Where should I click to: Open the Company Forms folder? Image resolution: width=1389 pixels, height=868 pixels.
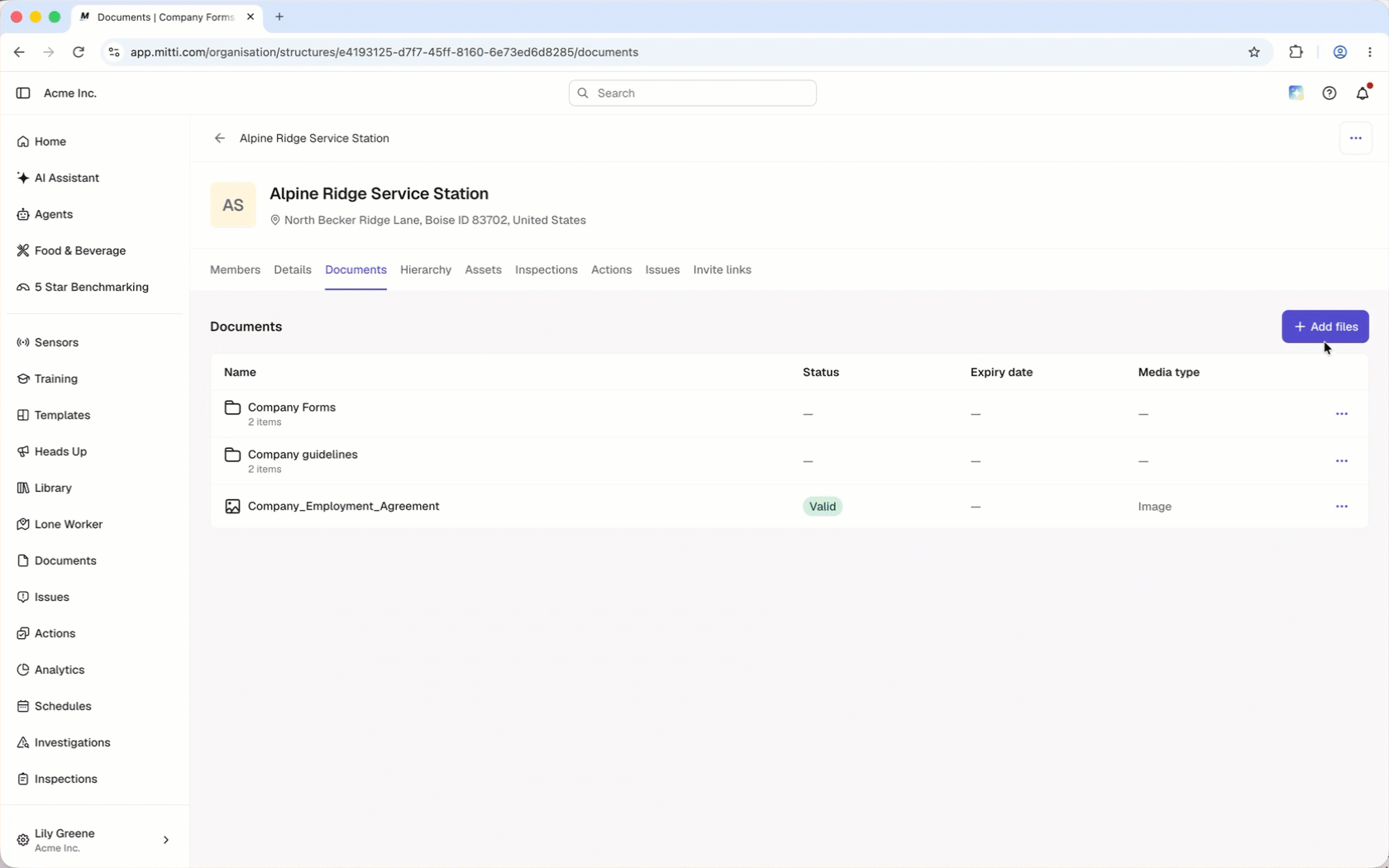291,408
